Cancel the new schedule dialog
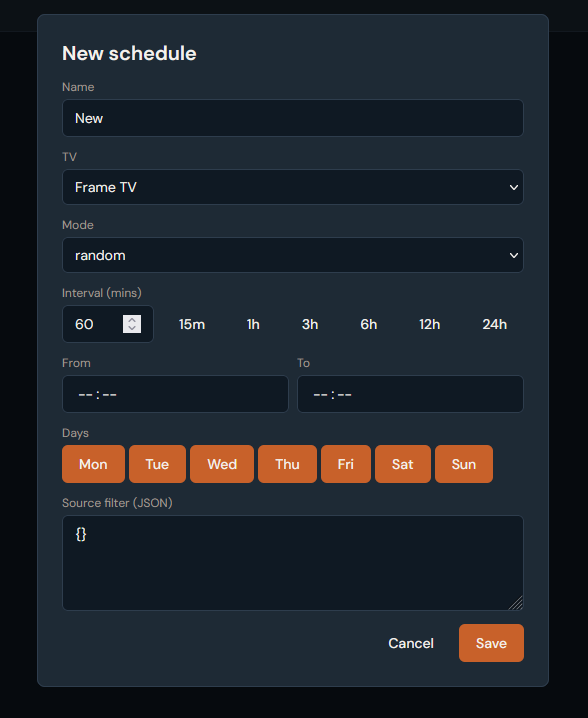Image resolution: width=588 pixels, height=718 pixels. [411, 643]
